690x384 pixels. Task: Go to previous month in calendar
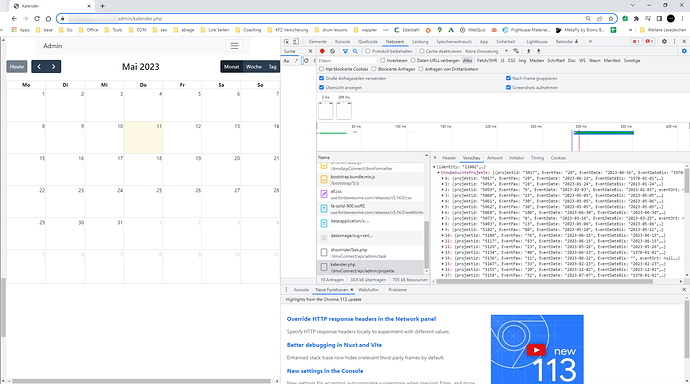pyautogui.click(x=39, y=66)
